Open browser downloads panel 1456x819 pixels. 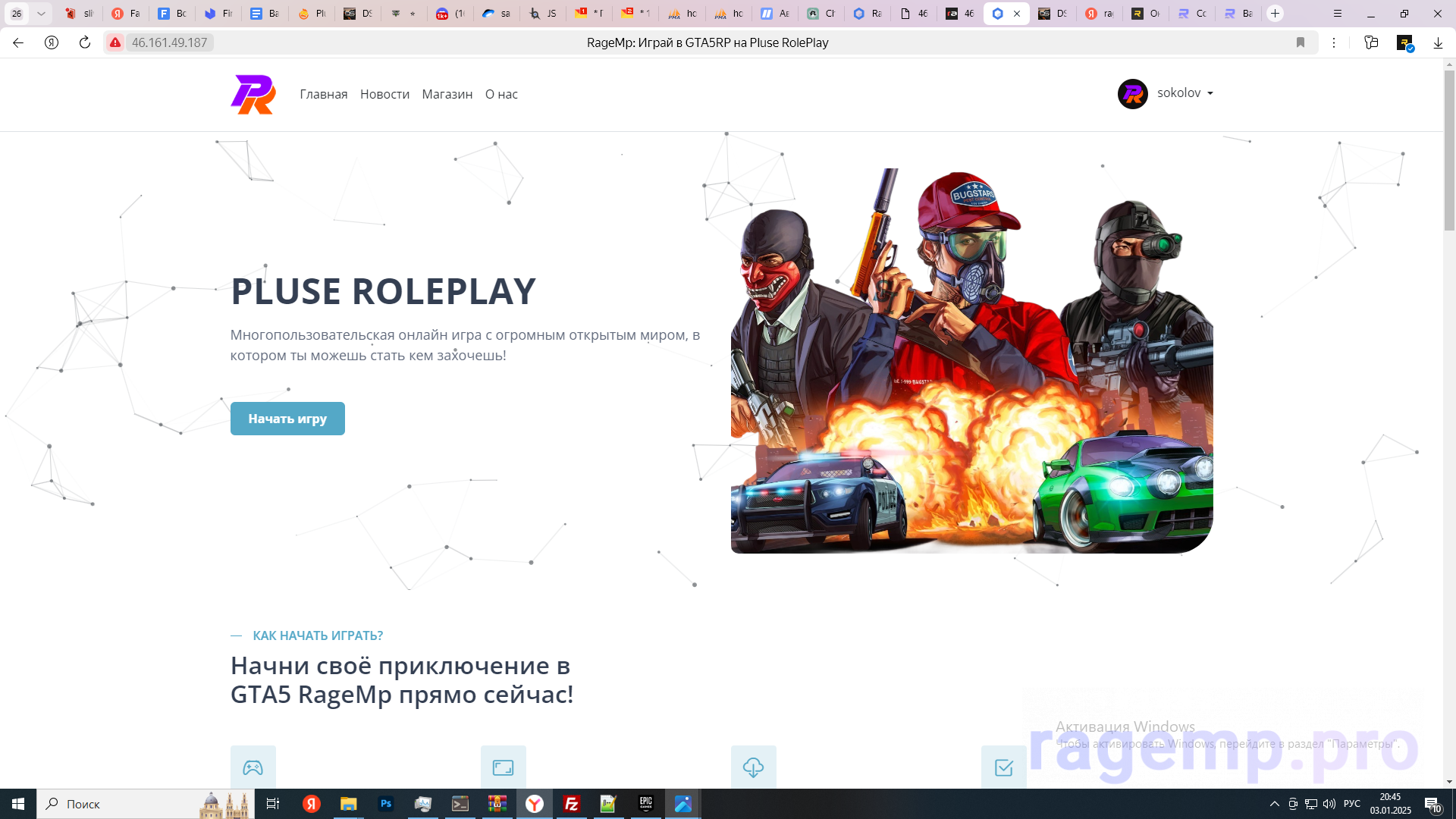(1438, 42)
